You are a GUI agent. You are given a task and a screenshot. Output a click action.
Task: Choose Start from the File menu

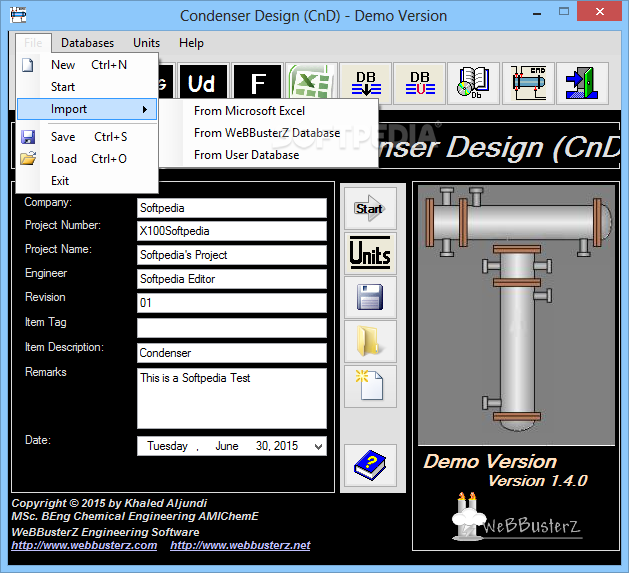[87, 87]
